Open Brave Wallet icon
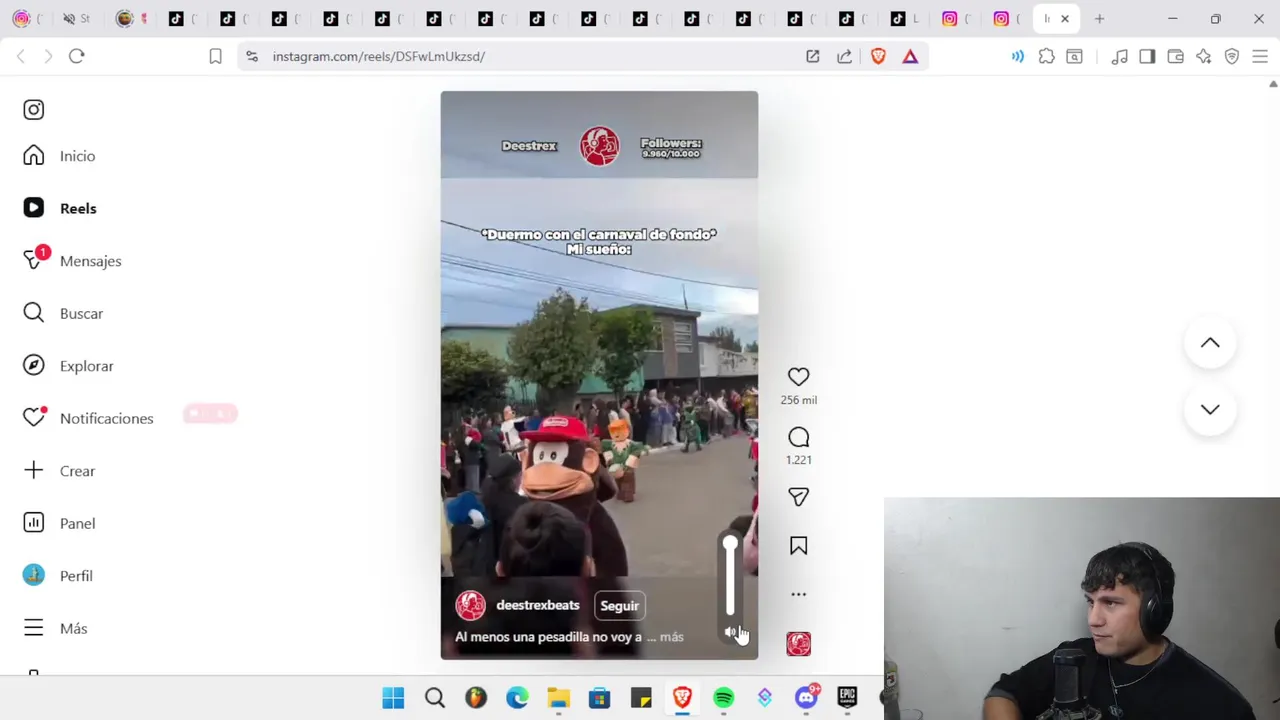This screenshot has width=1280, height=720. 1175,57
